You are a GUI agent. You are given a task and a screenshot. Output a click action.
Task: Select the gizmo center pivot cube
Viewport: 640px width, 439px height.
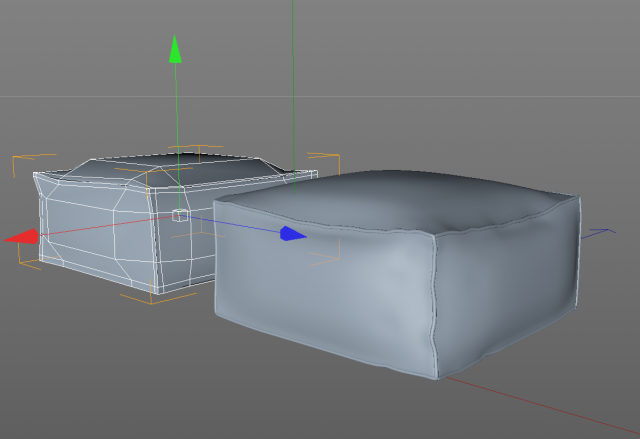click(180, 215)
